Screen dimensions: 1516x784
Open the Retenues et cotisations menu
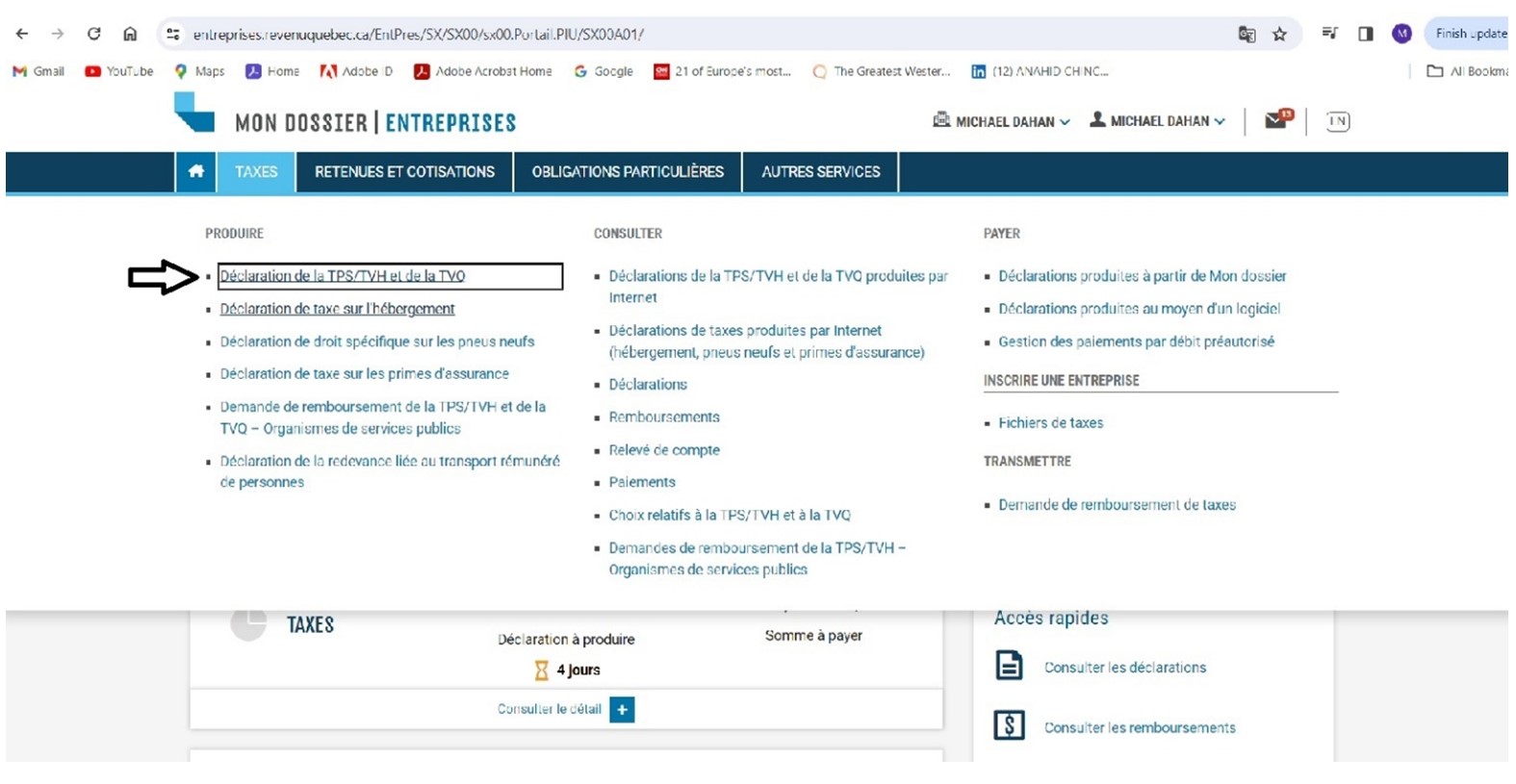pyautogui.click(x=404, y=172)
